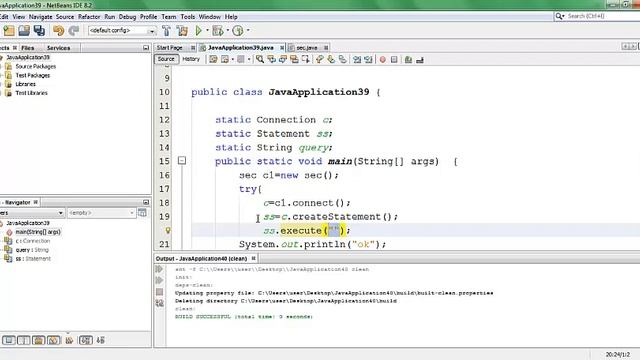Click Re-run with different parameters icon
The height and width of the screenshot is (360, 640).
click(159, 280)
